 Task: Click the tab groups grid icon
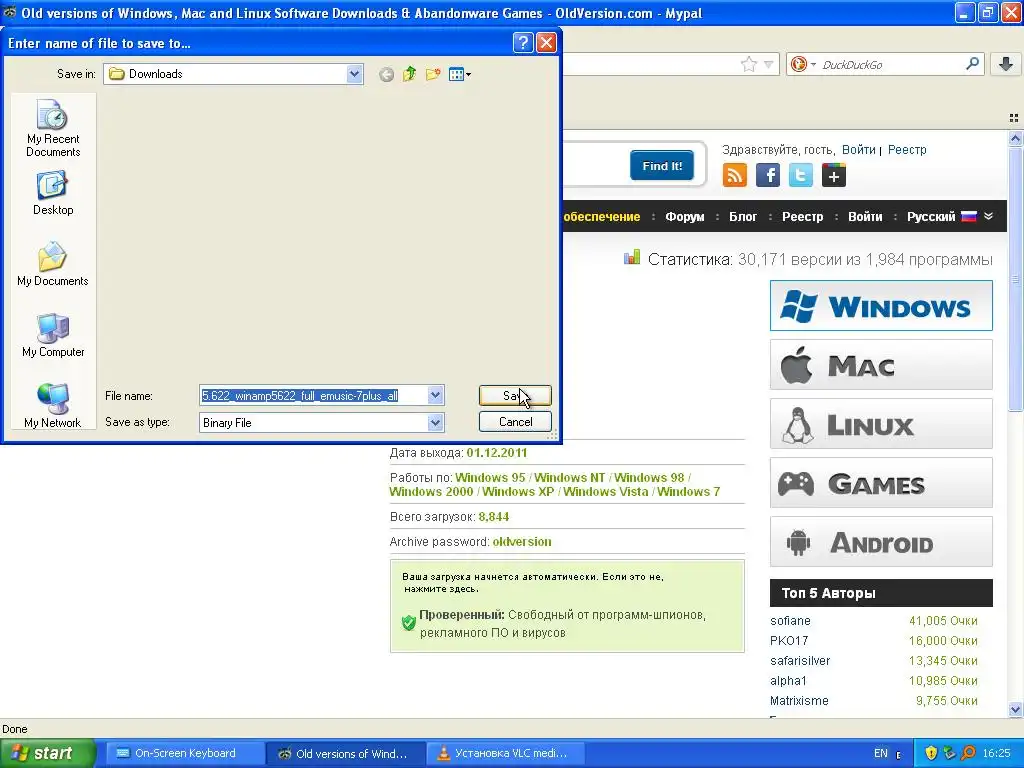[x=1014, y=118]
